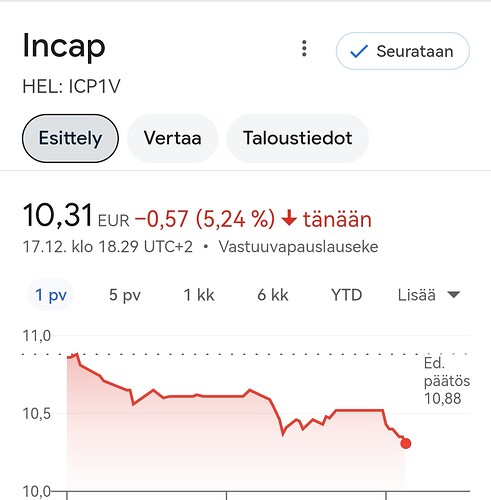Screen dimensions: 491x500
Task: Click the Lisää dropdown arrow
Action: pos(454,295)
